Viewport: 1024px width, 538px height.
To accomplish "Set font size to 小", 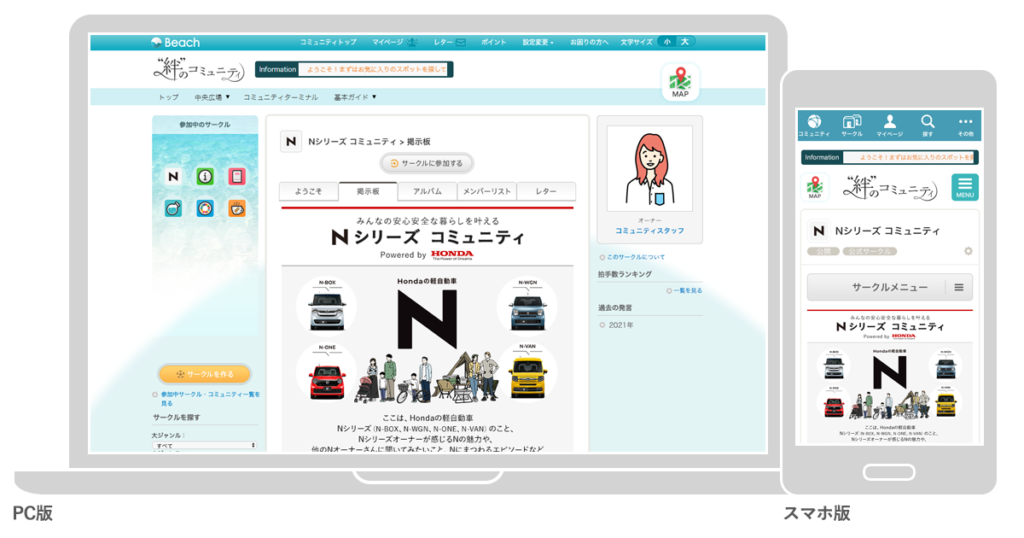I will [x=667, y=42].
